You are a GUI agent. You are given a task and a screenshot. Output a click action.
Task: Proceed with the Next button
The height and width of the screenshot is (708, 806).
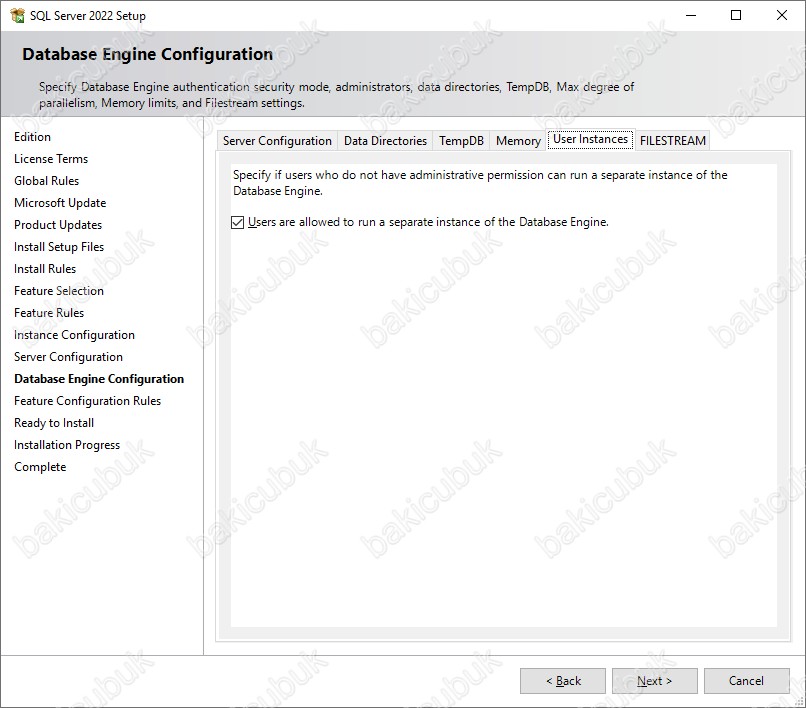(654, 681)
